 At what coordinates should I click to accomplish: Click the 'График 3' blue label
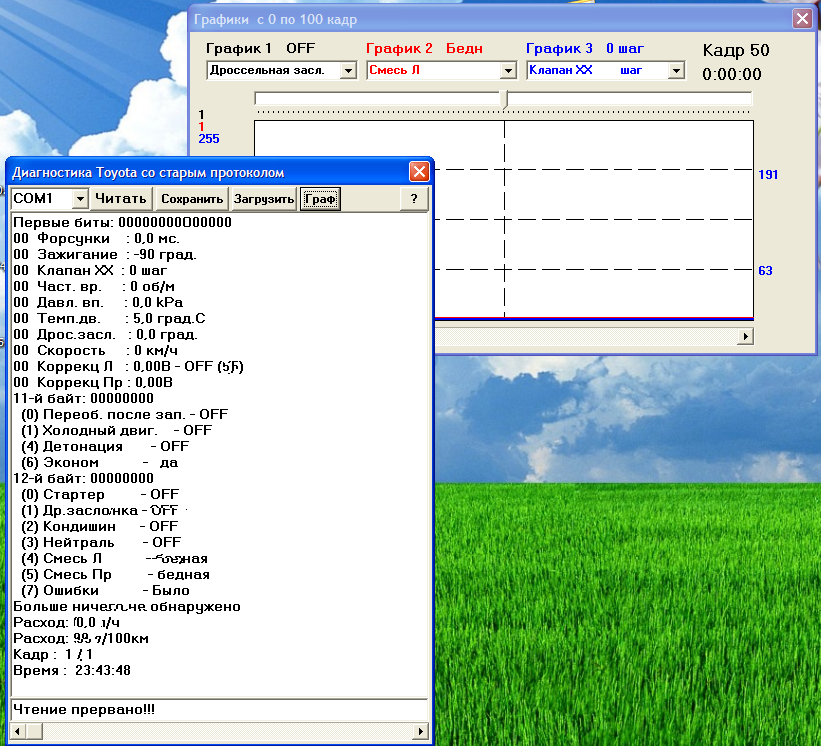click(559, 49)
